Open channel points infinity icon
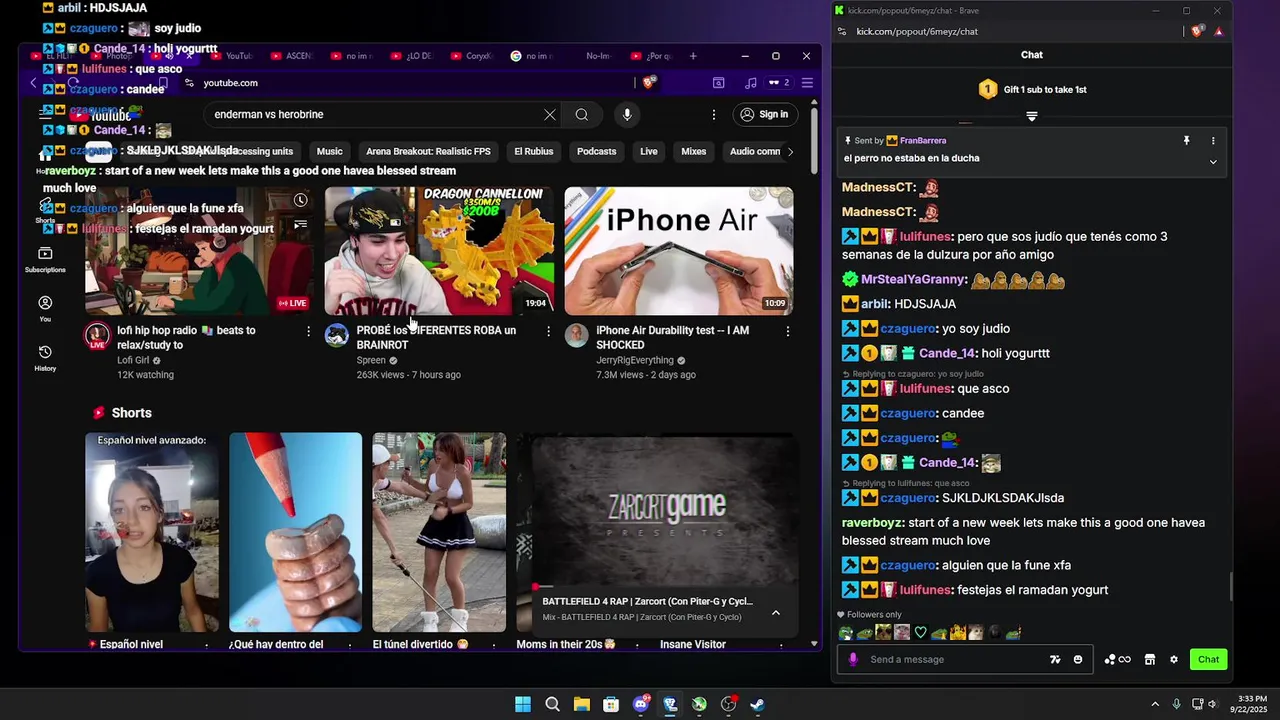1280x720 pixels. [x=1117, y=659]
